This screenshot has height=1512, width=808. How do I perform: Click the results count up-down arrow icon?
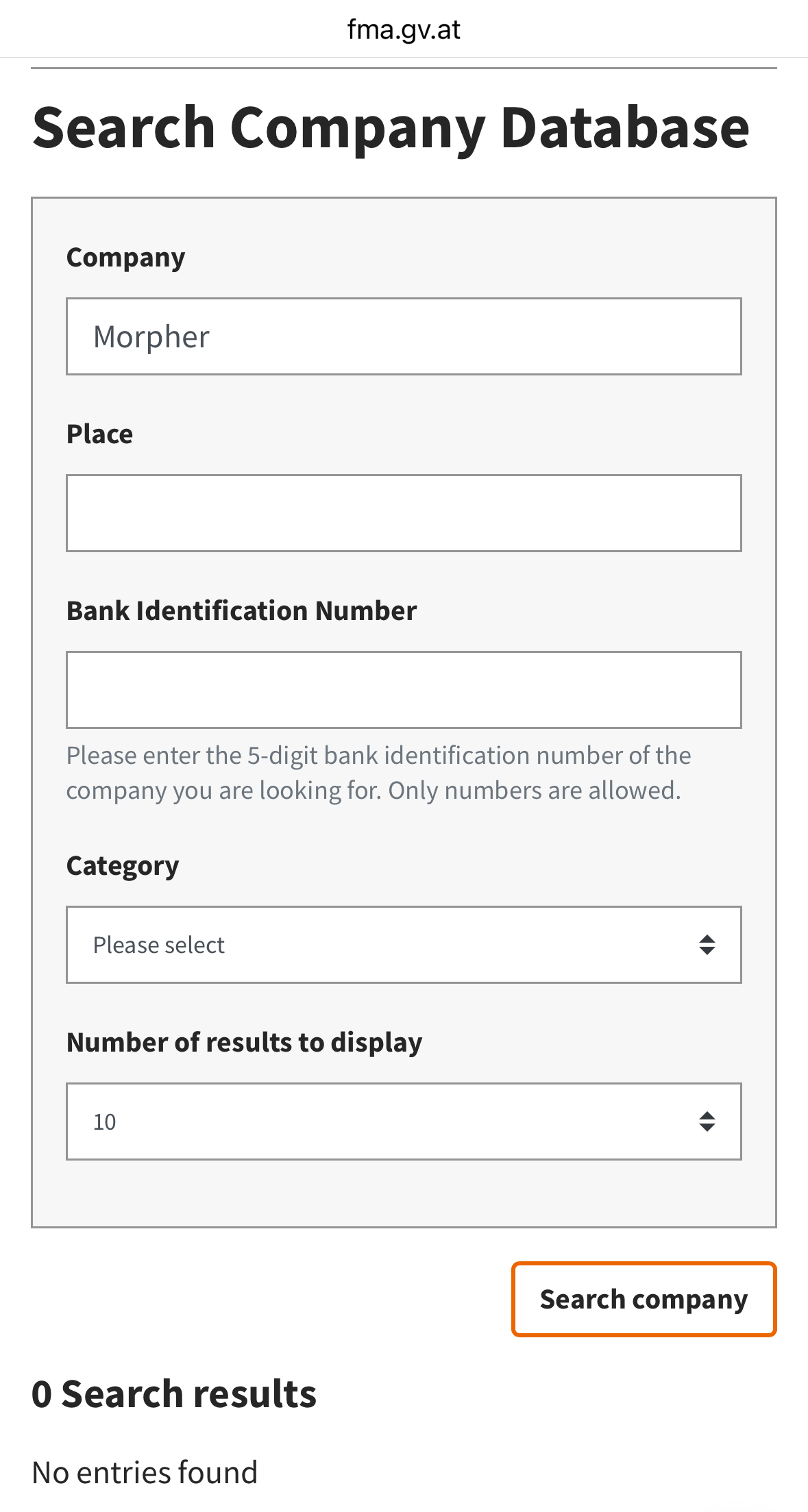click(707, 1121)
